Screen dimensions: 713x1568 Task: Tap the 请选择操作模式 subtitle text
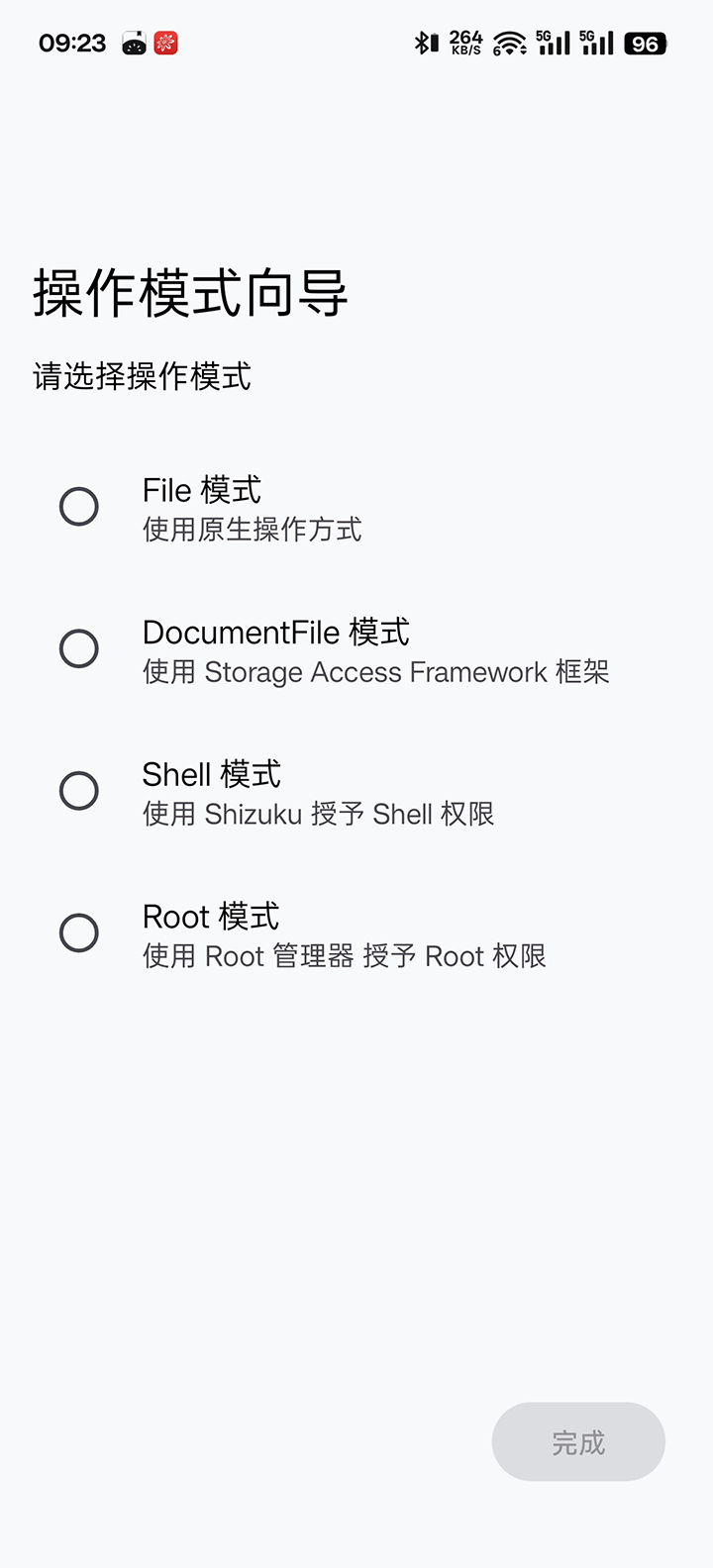[x=143, y=376]
